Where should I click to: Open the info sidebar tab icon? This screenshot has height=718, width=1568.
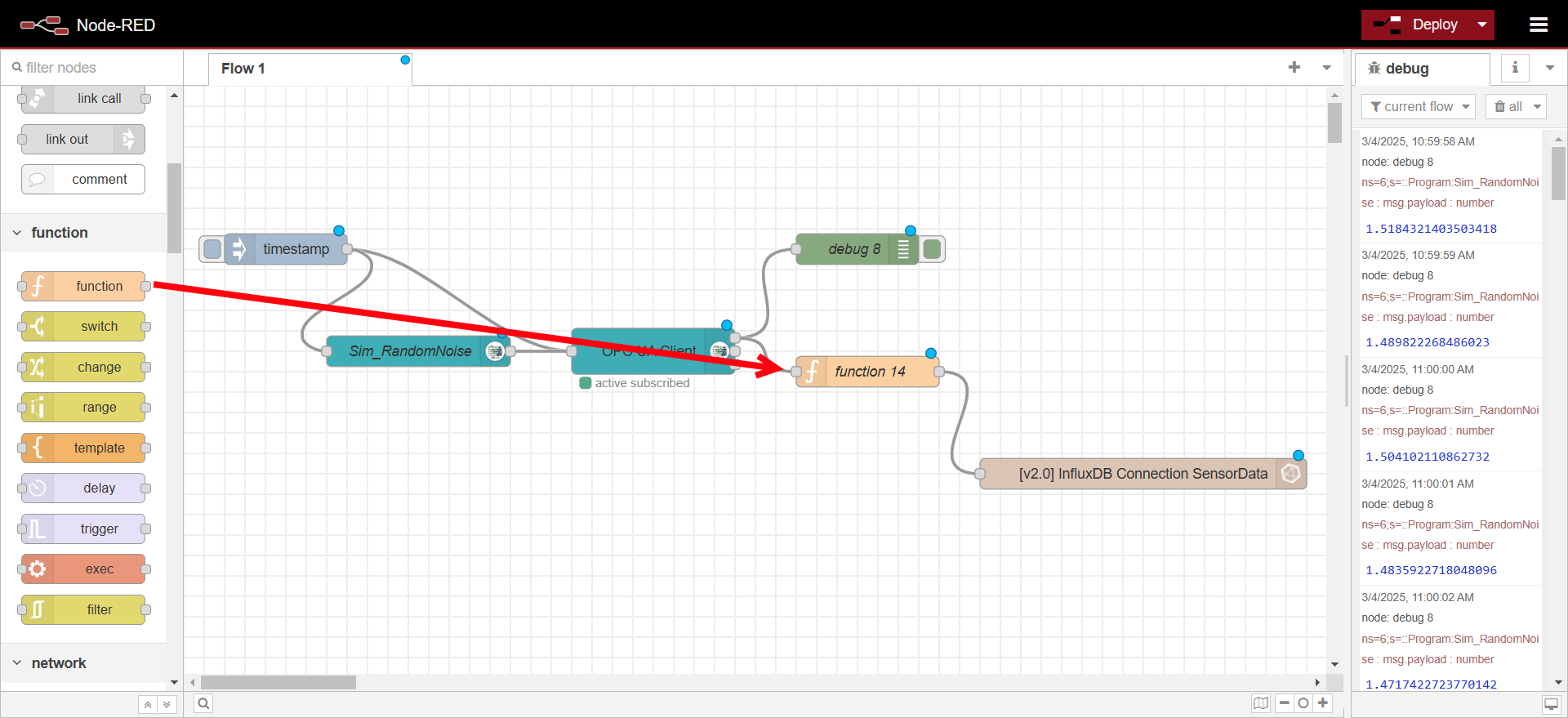click(x=1515, y=68)
